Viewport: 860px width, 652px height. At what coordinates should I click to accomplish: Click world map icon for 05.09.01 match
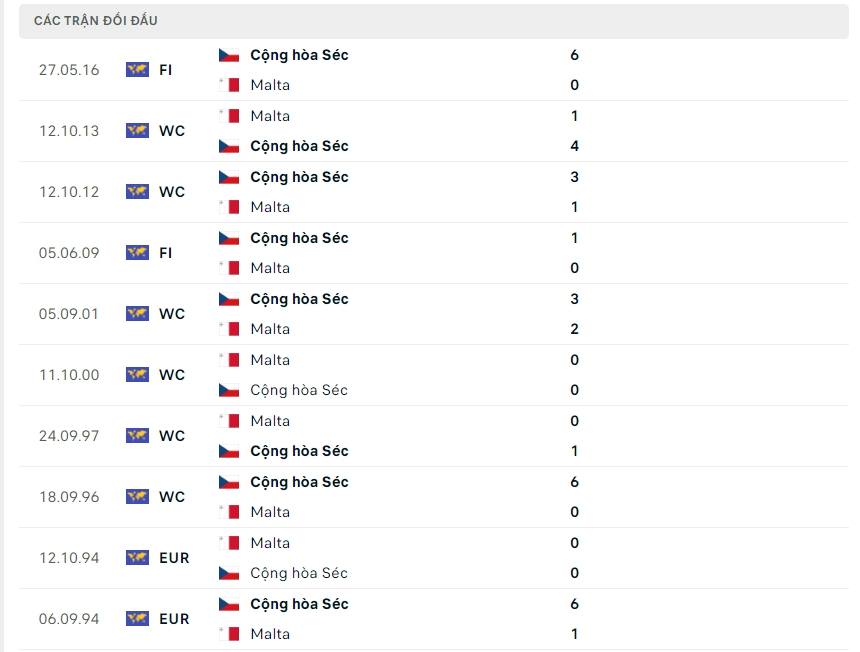point(137,314)
